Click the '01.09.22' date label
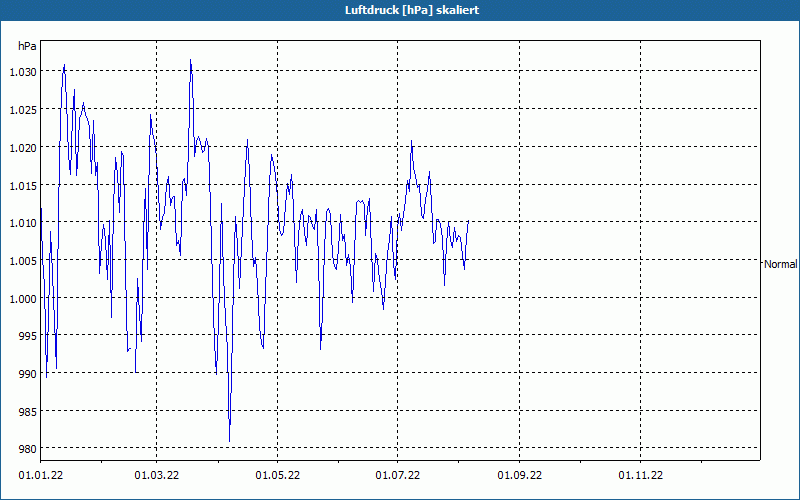 [520, 476]
